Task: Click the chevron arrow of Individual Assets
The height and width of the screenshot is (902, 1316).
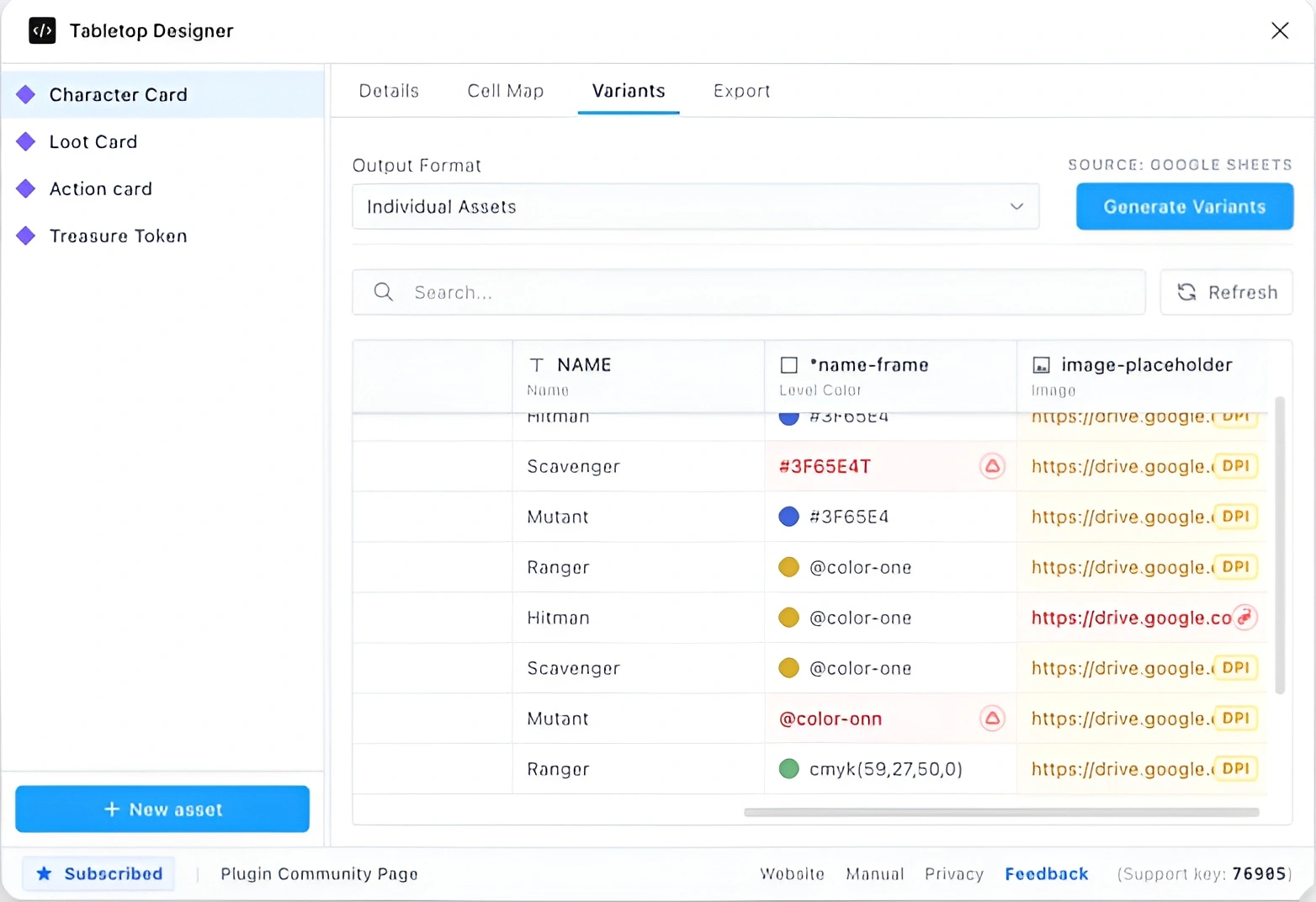Action: (1016, 207)
